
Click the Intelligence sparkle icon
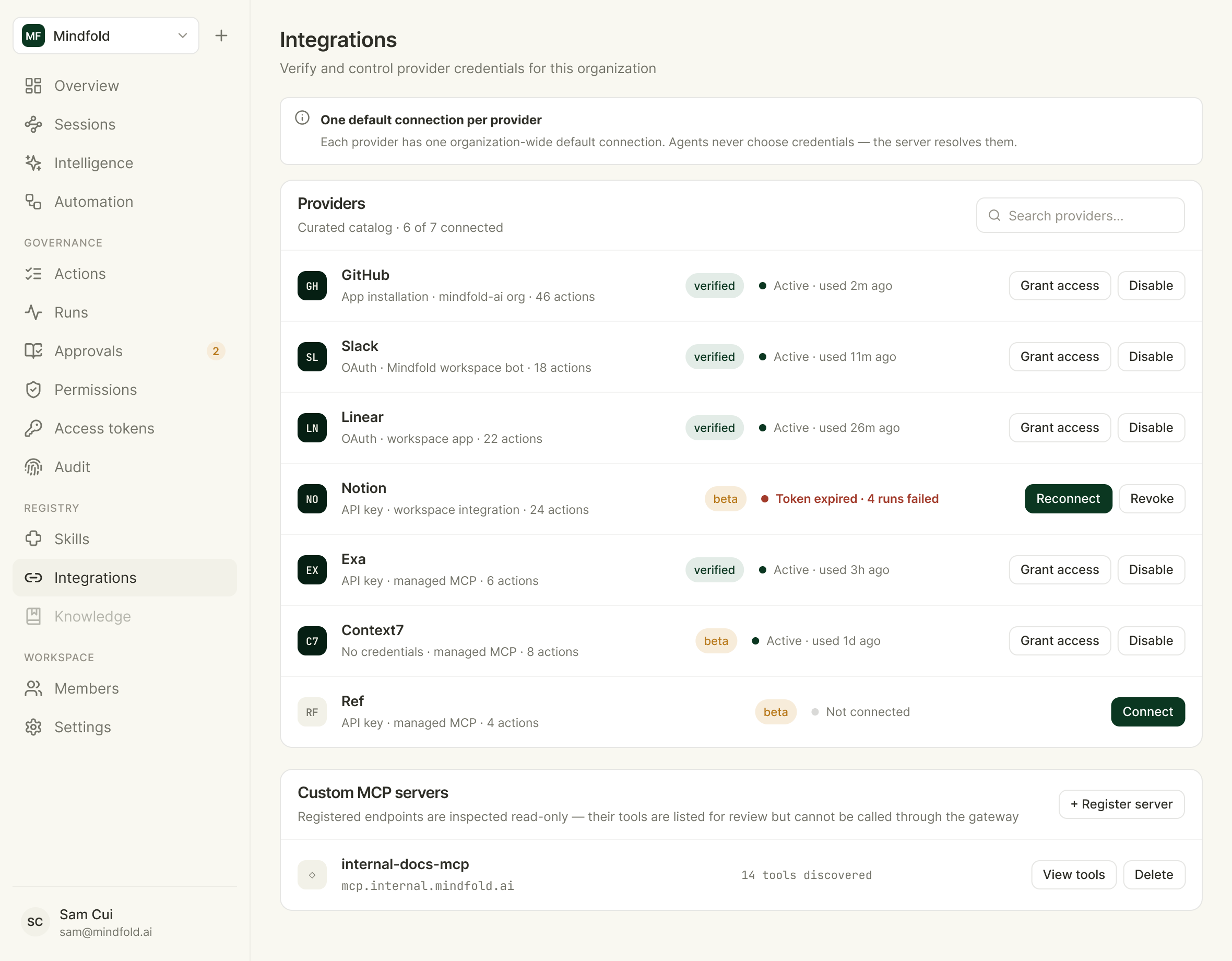pos(33,163)
